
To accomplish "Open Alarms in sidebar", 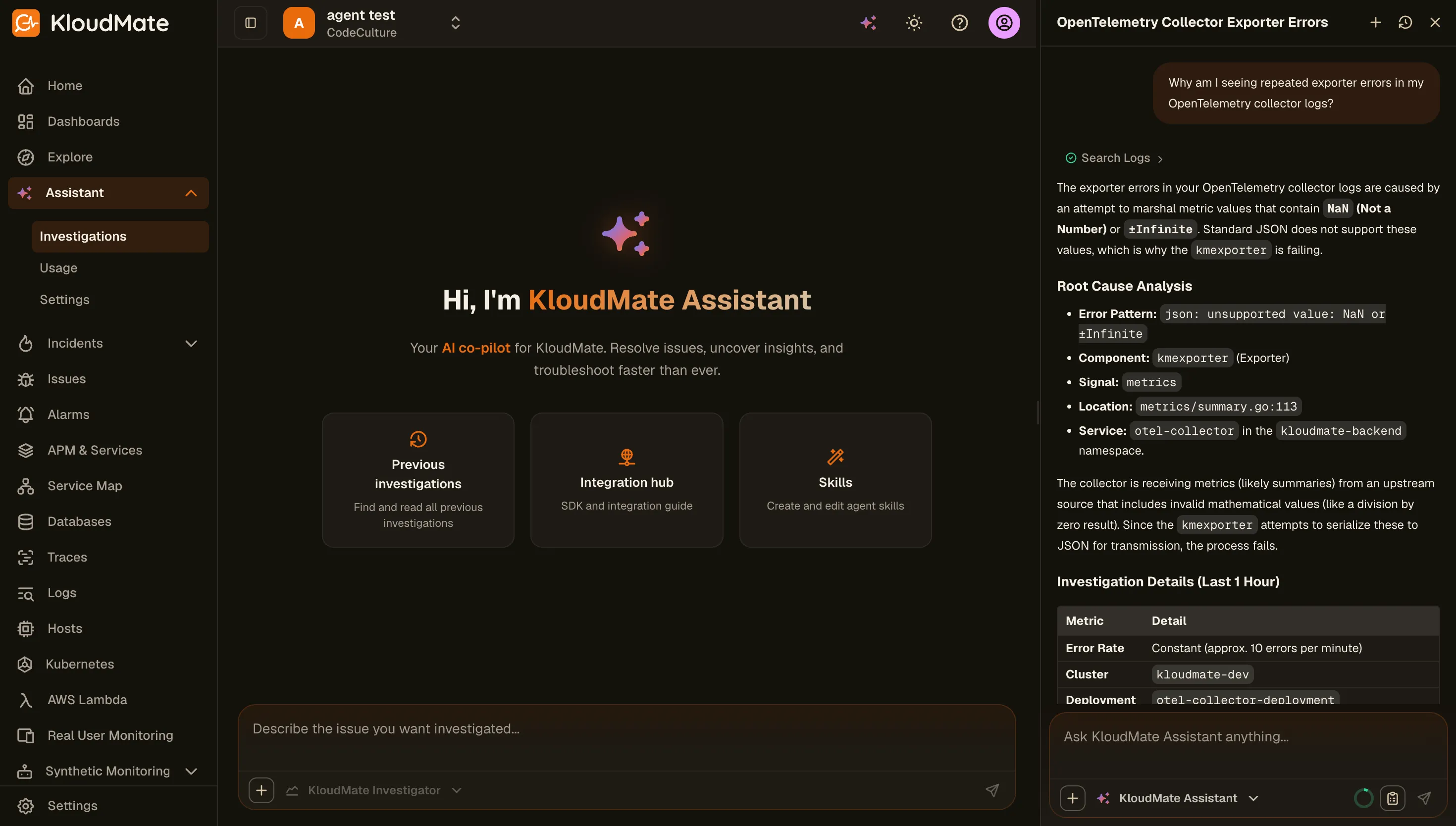I will click(x=108, y=414).
